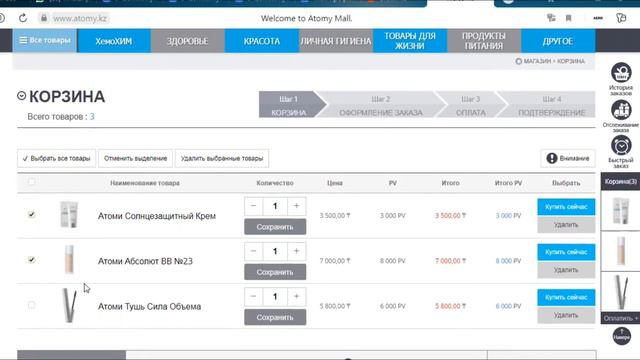
Task: Click the Корзина(3) side panel header
Action: (620, 182)
